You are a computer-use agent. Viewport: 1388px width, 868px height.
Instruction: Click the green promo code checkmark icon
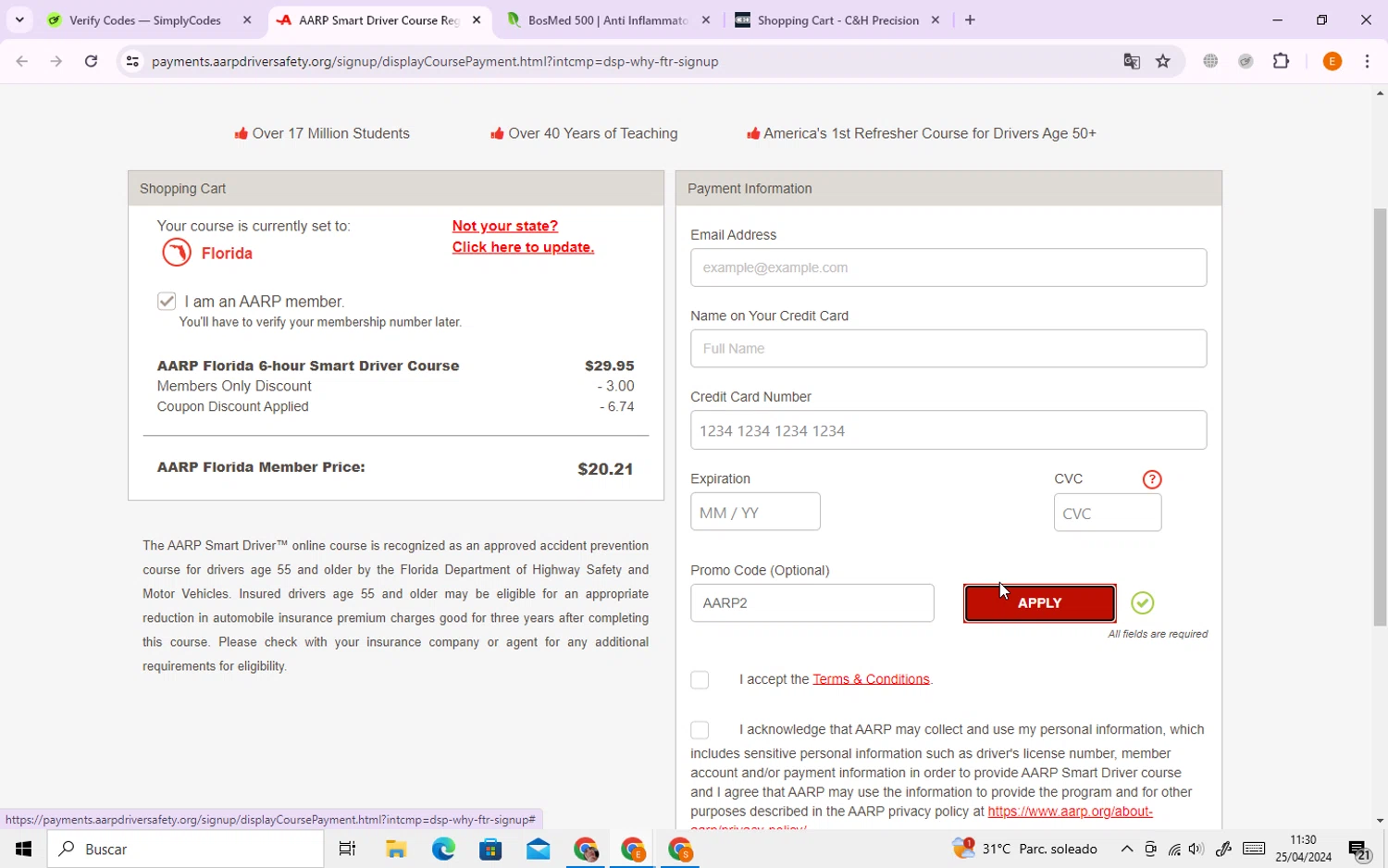coord(1143,603)
